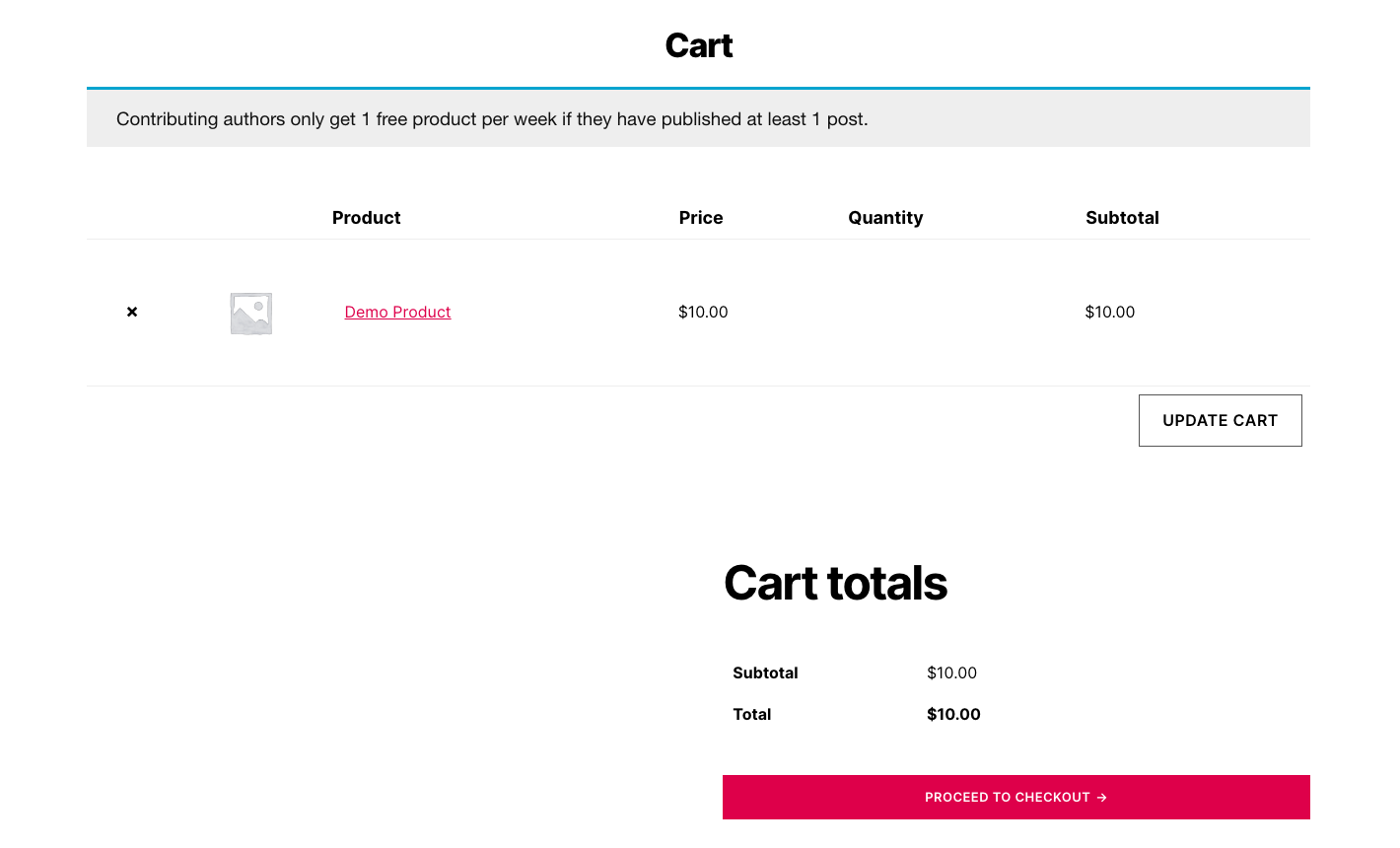Click the Cart totals subtotal amount

click(x=951, y=672)
